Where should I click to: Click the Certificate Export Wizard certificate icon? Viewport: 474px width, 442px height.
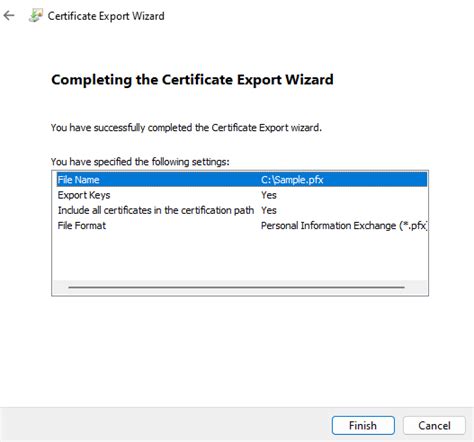[36, 16]
